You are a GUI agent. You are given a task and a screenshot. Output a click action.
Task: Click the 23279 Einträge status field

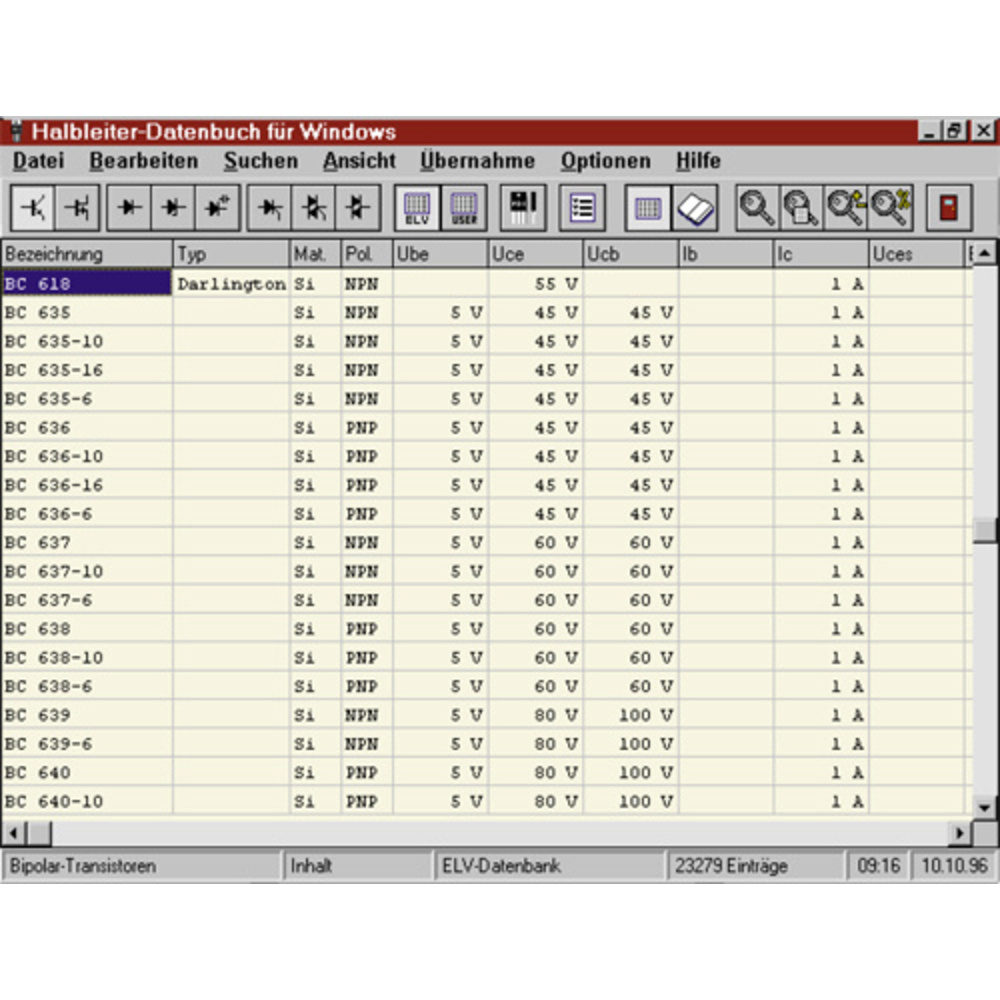click(754, 866)
